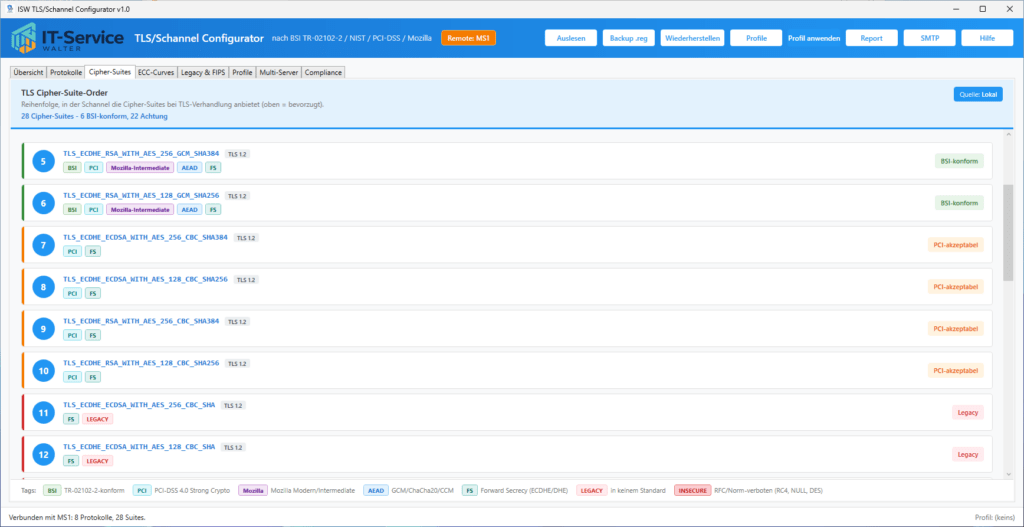
Task: Click Legacy status on suite 11
Action: pyautogui.click(x=967, y=413)
